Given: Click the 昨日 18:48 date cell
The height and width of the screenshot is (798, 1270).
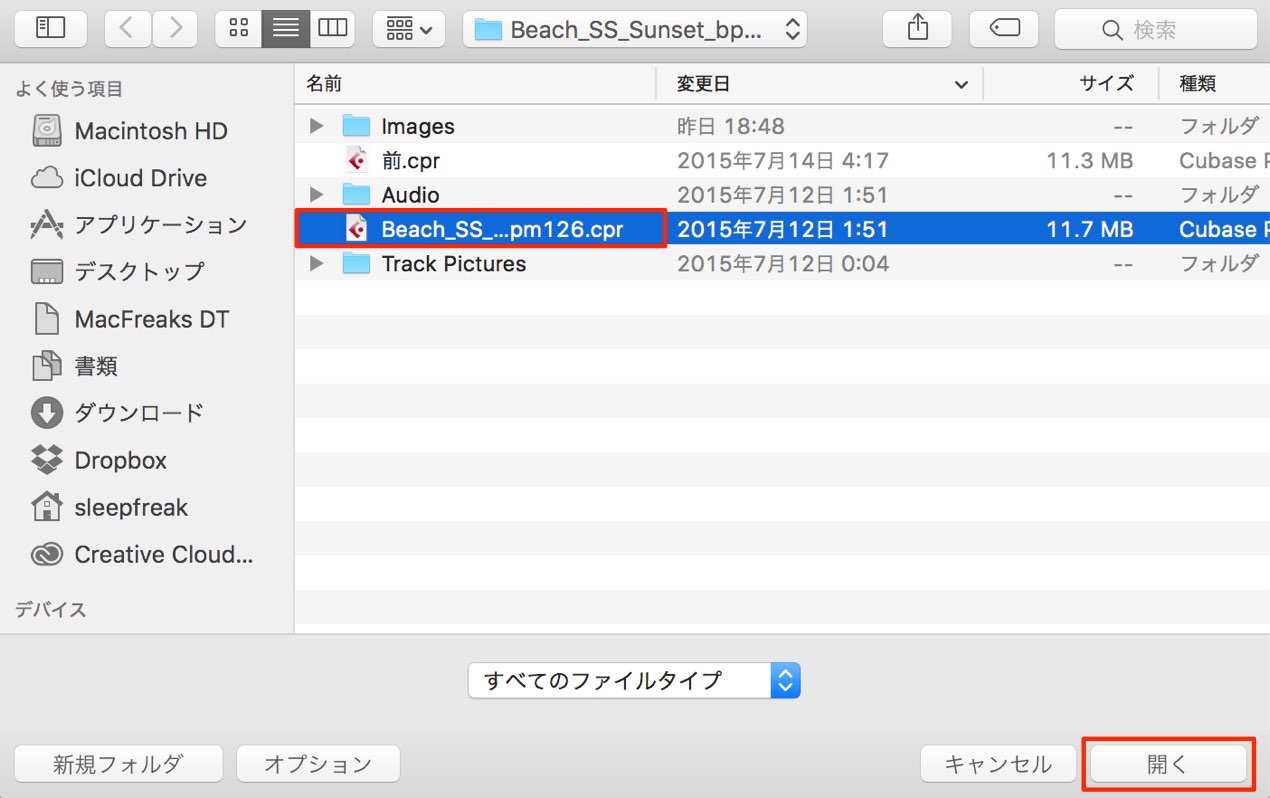Looking at the screenshot, I should [731, 126].
